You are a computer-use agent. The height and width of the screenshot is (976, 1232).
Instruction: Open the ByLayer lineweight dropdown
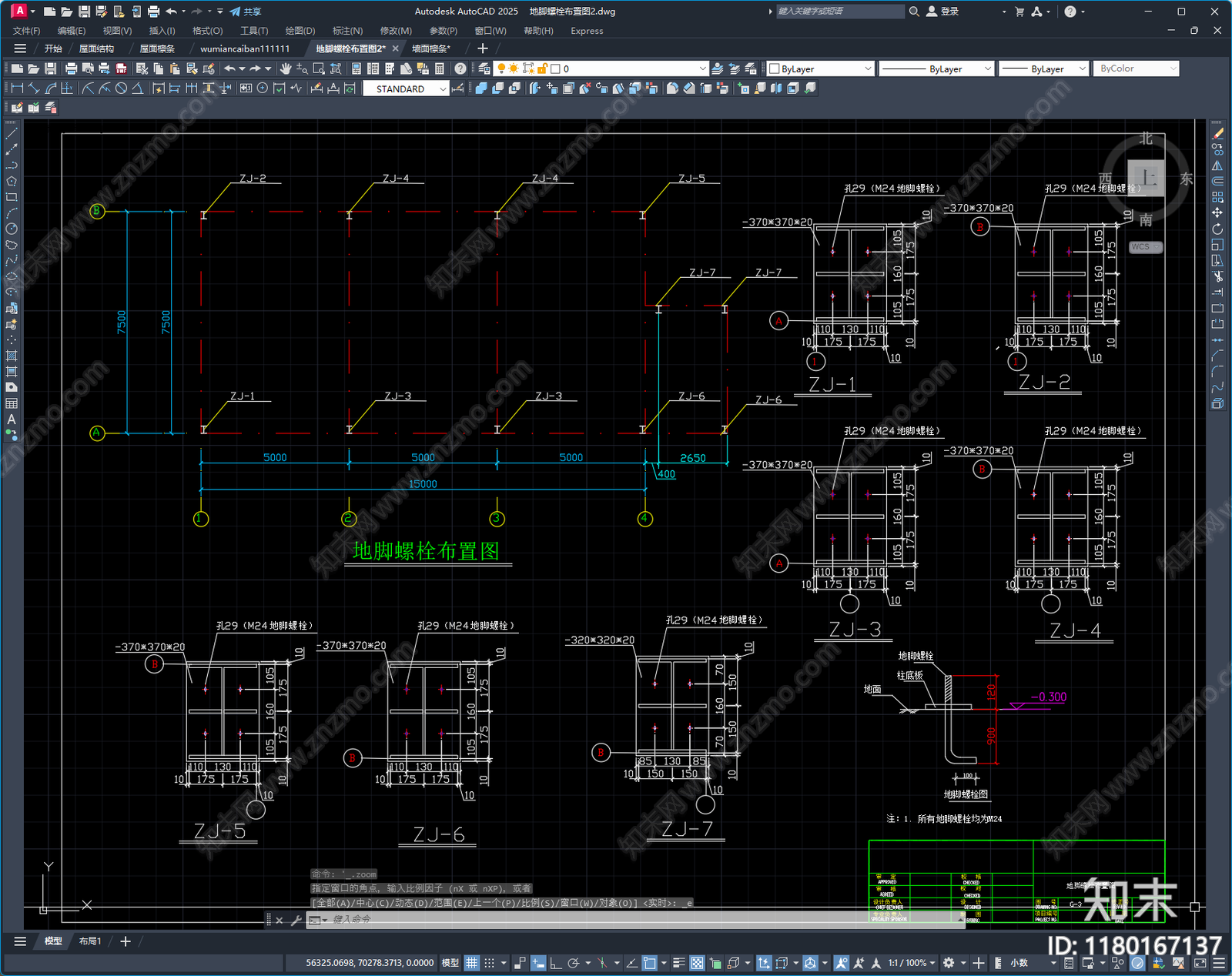click(1044, 69)
